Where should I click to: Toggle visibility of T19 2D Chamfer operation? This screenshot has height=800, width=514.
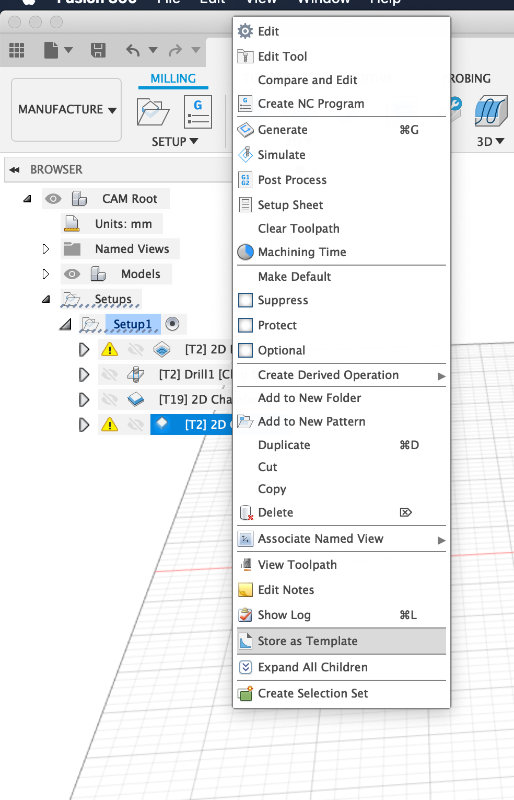pos(110,399)
